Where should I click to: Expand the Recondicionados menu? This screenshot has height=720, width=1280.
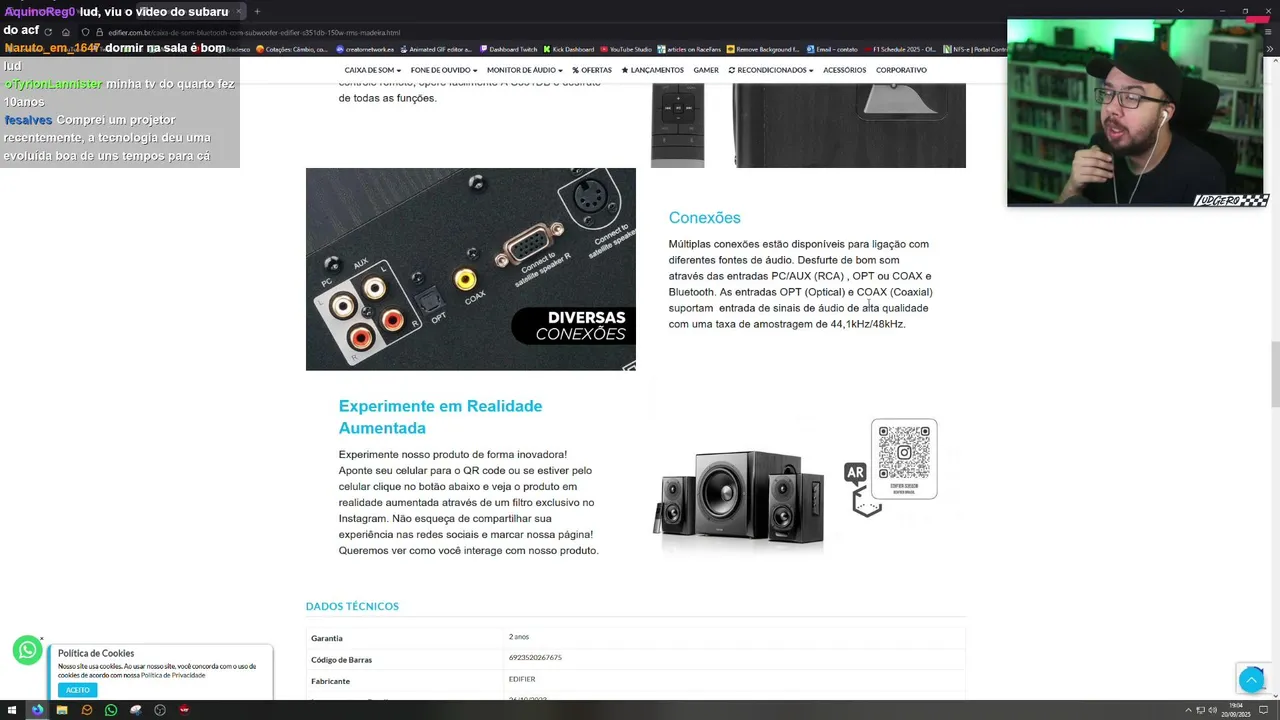click(770, 70)
